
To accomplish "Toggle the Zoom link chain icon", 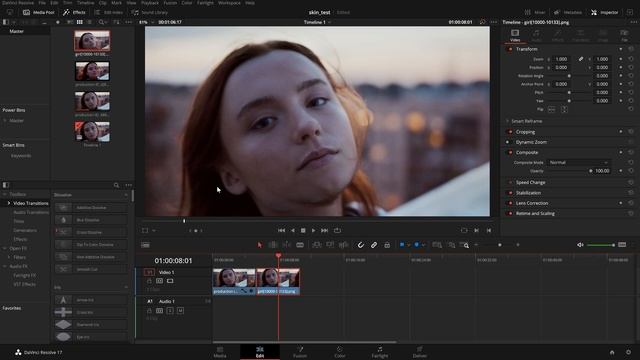I will 580,59.
